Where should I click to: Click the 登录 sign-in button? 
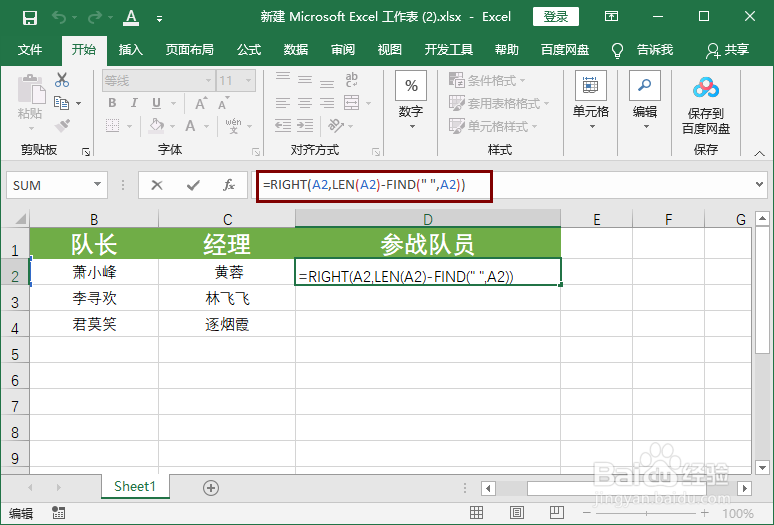pyautogui.click(x=556, y=17)
